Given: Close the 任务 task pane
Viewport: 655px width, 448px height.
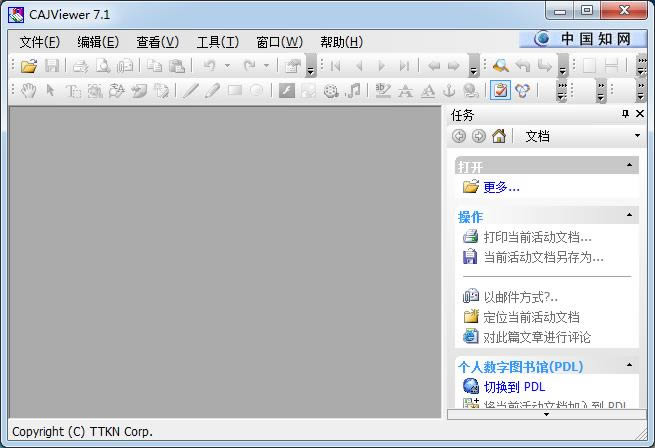Looking at the screenshot, I should point(640,114).
